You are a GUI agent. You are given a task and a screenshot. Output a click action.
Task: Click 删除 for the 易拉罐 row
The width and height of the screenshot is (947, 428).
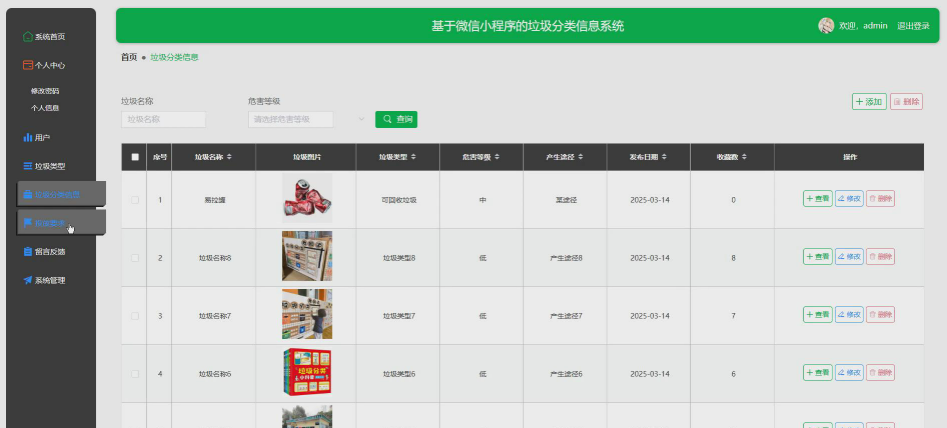(881, 199)
